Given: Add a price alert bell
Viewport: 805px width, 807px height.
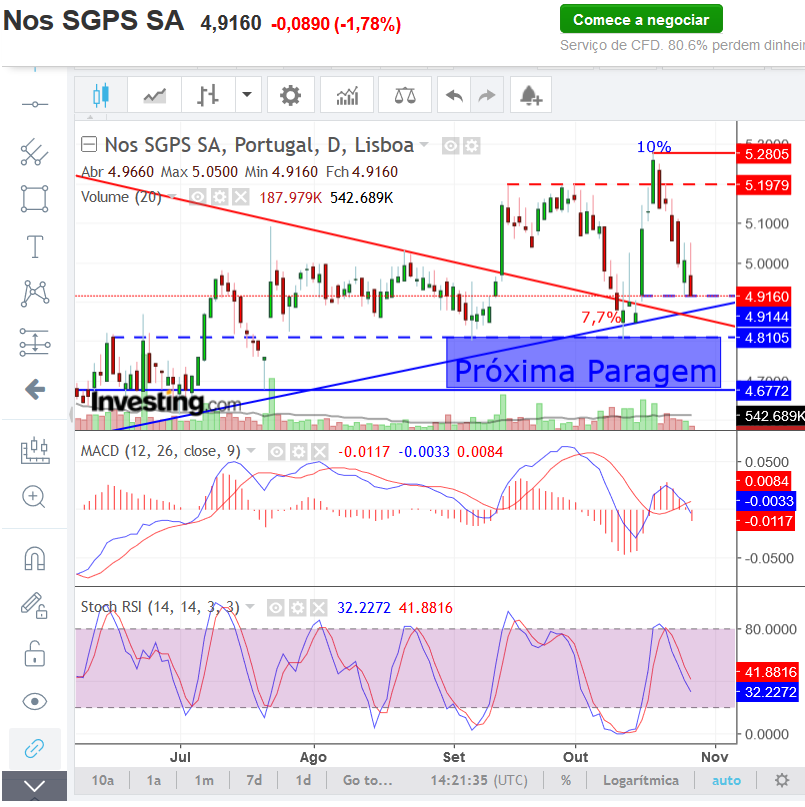Looking at the screenshot, I should (x=531, y=95).
